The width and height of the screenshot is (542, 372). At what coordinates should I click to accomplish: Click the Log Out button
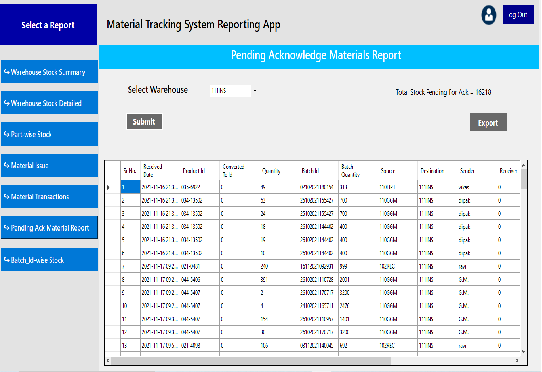(x=518, y=15)
